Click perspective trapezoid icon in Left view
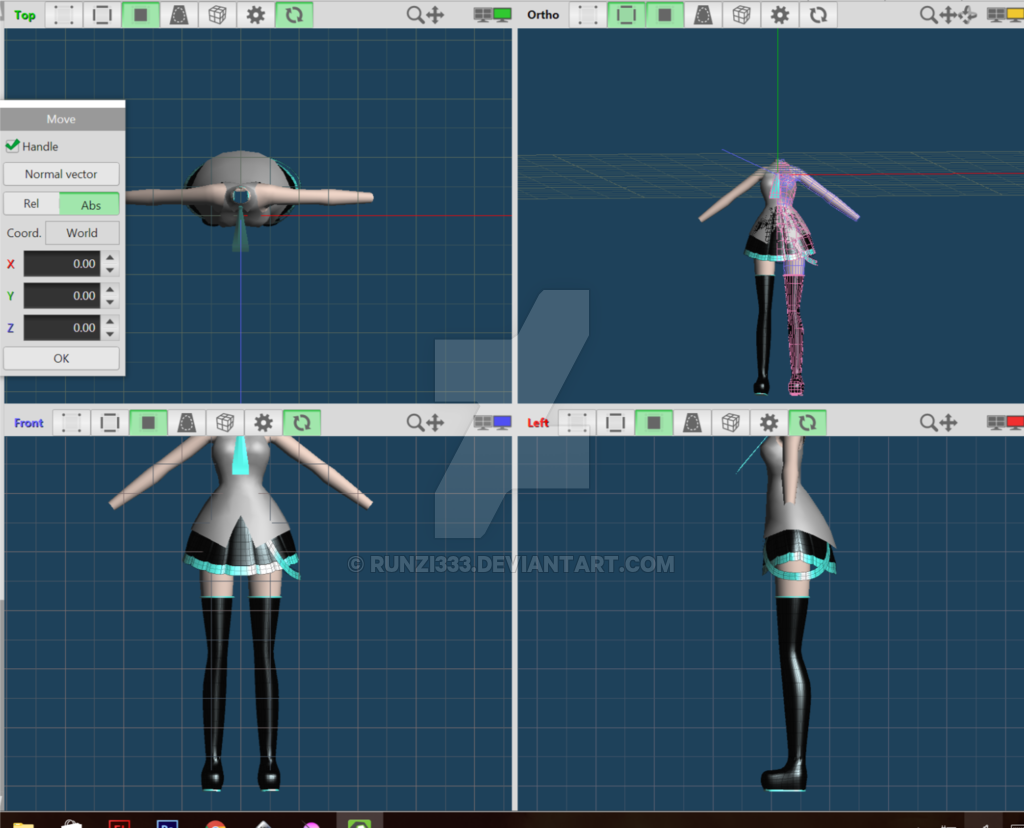The image size is (1024, 828). pyautogui.click(x=692, y=422)
